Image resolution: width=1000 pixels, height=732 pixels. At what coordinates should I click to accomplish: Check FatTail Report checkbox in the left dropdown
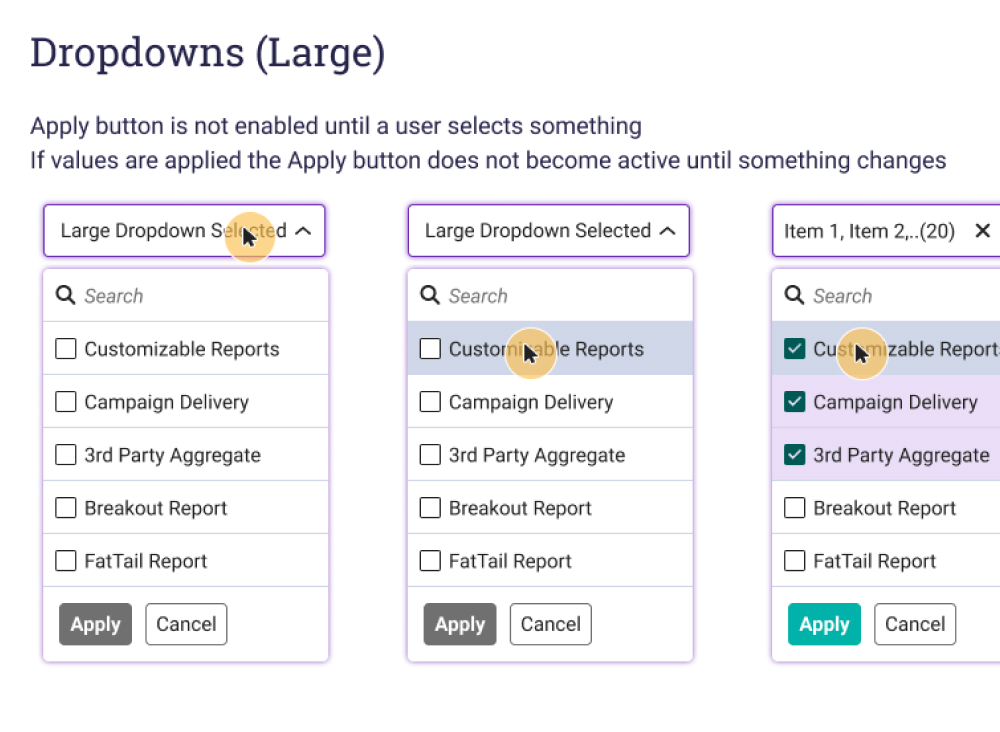point(66,561)
